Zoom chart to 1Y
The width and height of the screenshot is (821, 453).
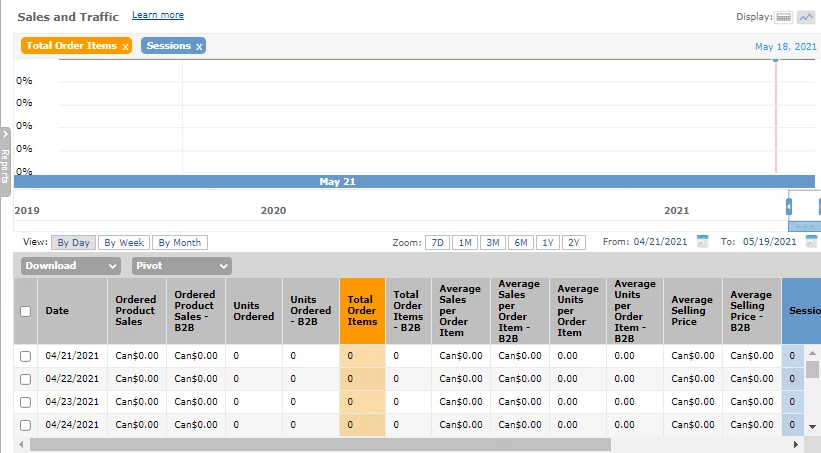coord(548,242)
